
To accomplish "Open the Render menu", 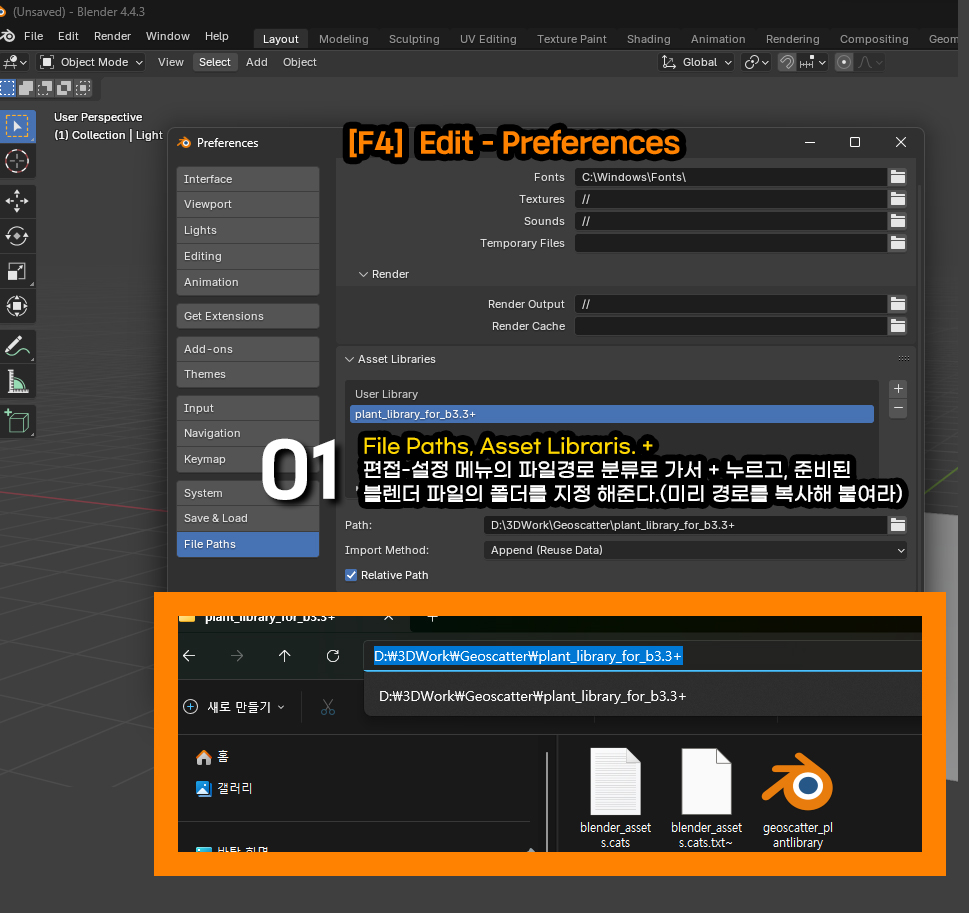I will click(112, 36).
